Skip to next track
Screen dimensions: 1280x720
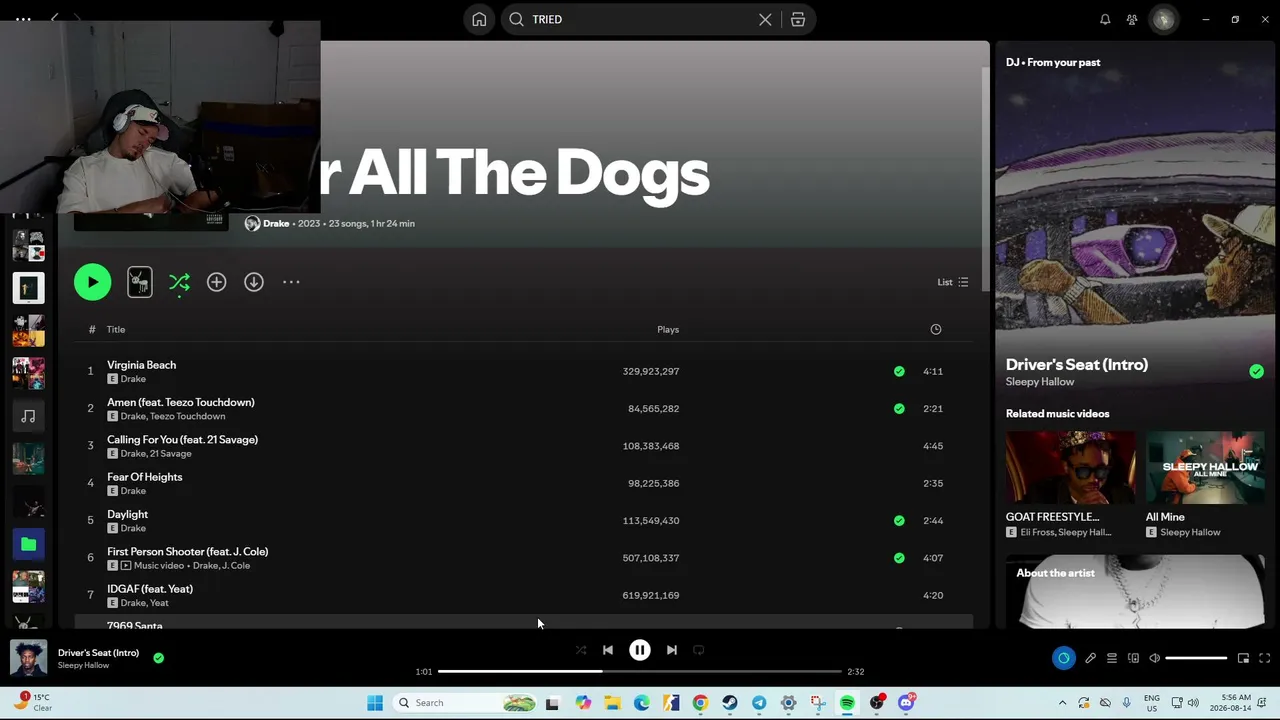672,650
